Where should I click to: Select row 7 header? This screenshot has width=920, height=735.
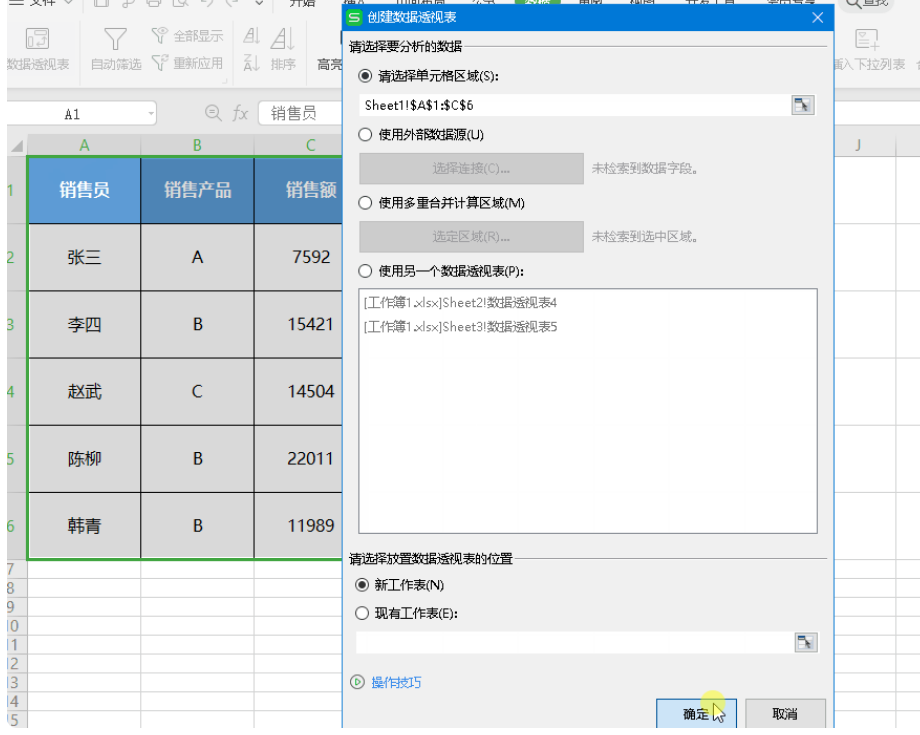tap(16, 569)
